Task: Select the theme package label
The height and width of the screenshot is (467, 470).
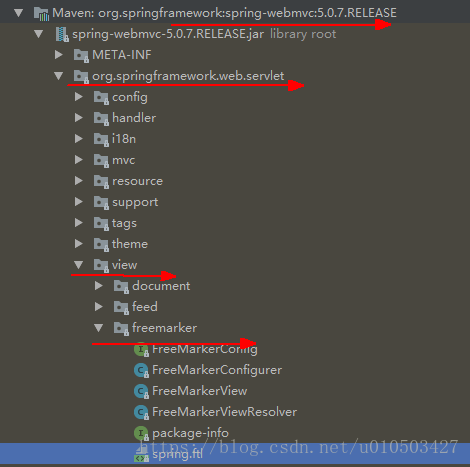Action: tap(130, 244)
